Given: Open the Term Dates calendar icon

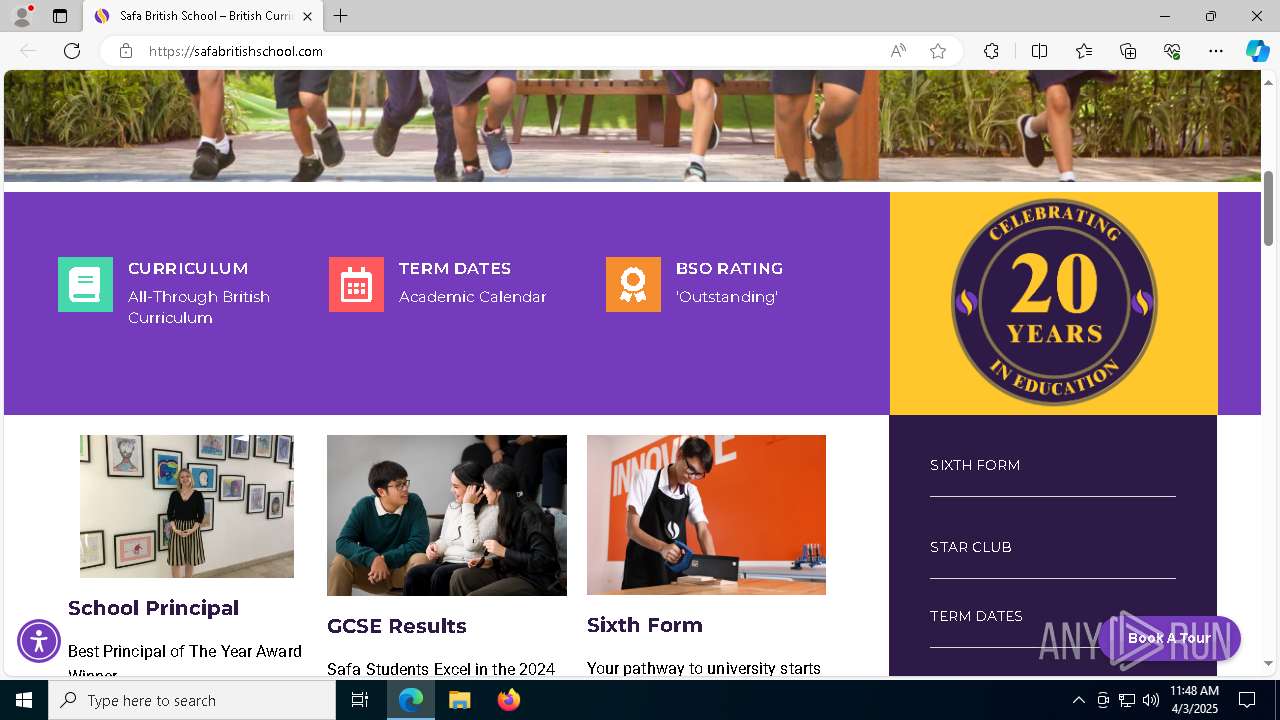Looking at the screenshot, I should 356,285.
